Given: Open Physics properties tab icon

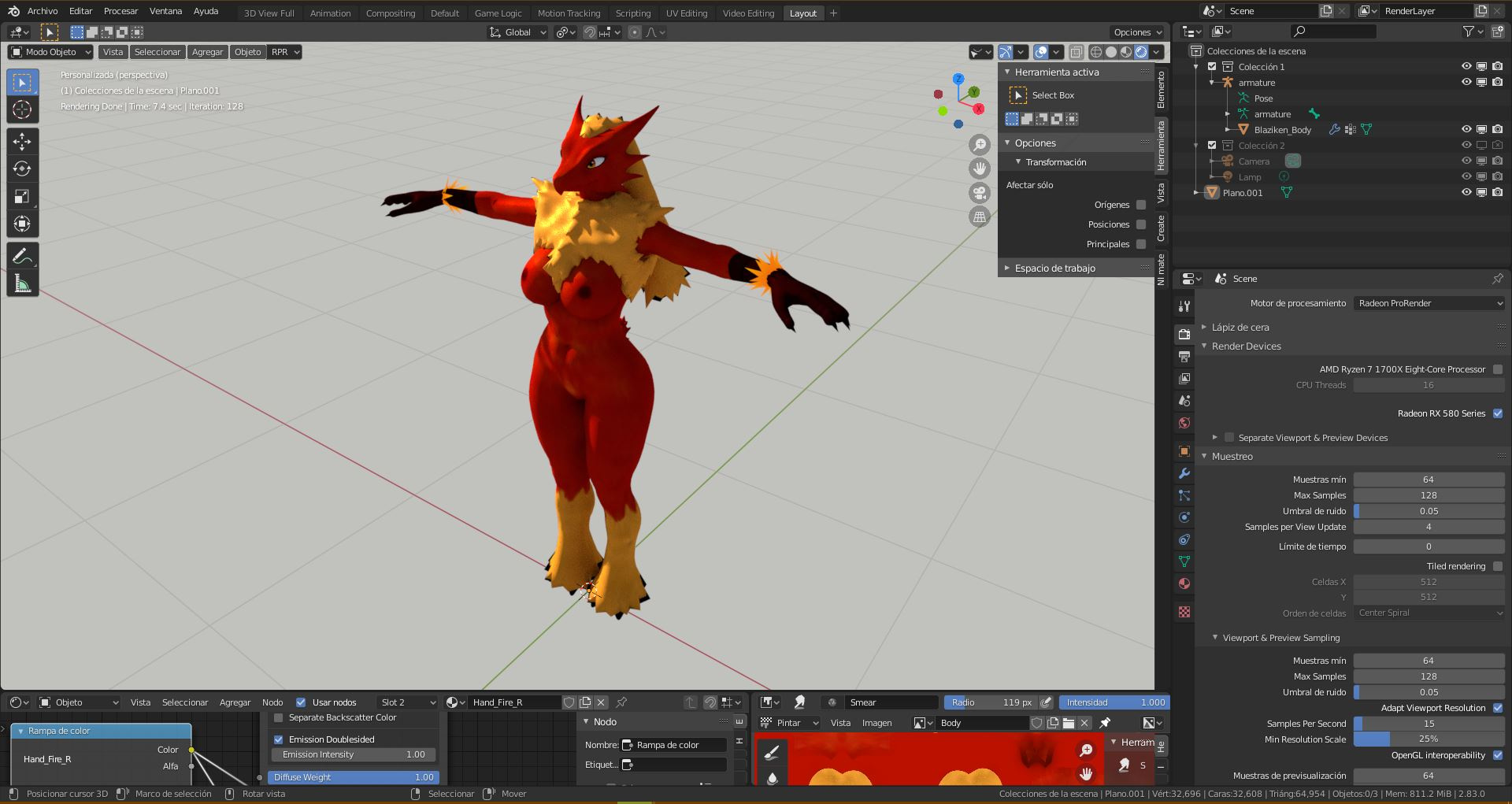Looking at the screenshot, I should 1184,517.
